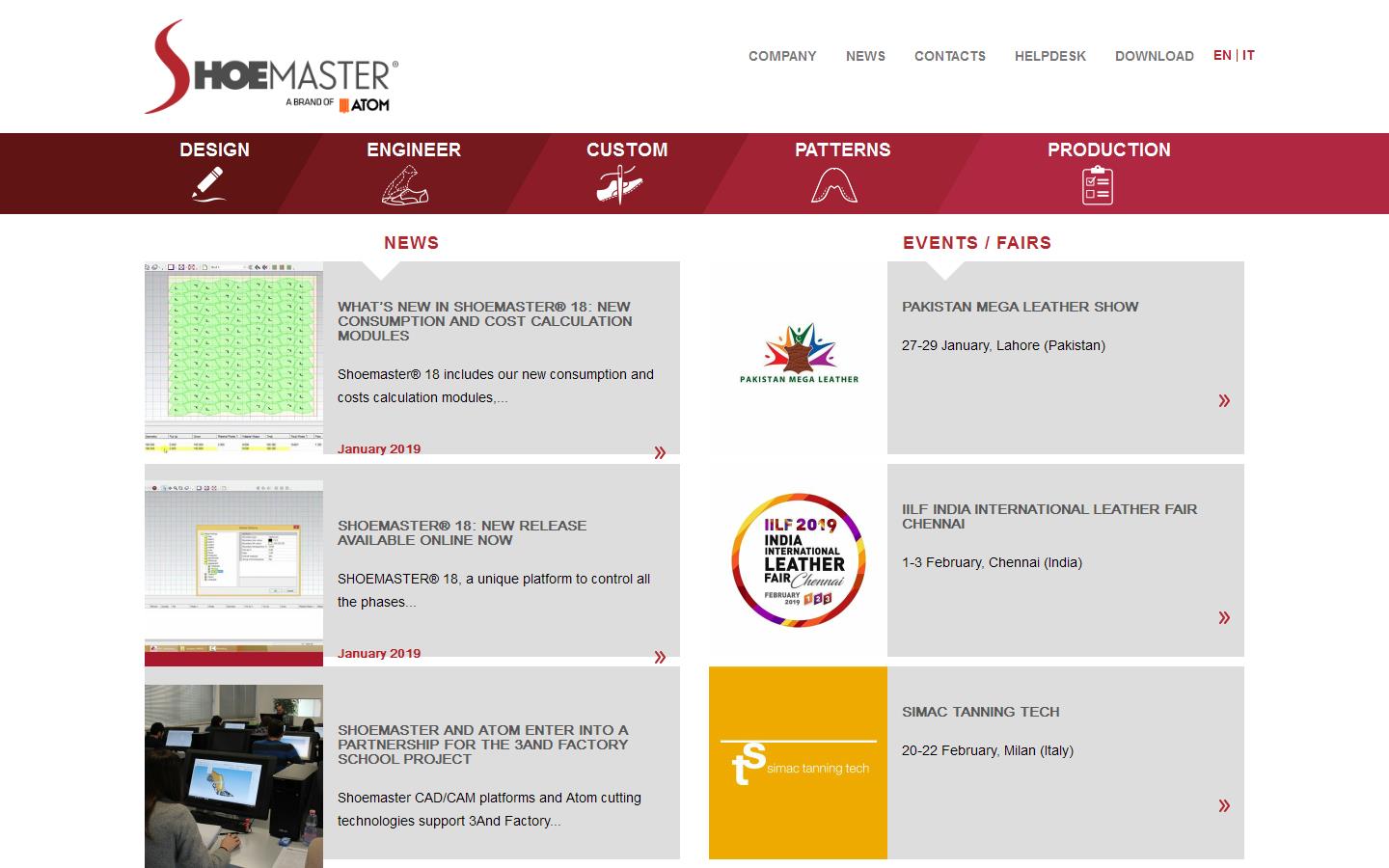Click 'SHOEMASTER® 18, a unique platform' excerpt
This screenshot has width=1389, height=868.
pyautogui.click(x=494, y=590)
